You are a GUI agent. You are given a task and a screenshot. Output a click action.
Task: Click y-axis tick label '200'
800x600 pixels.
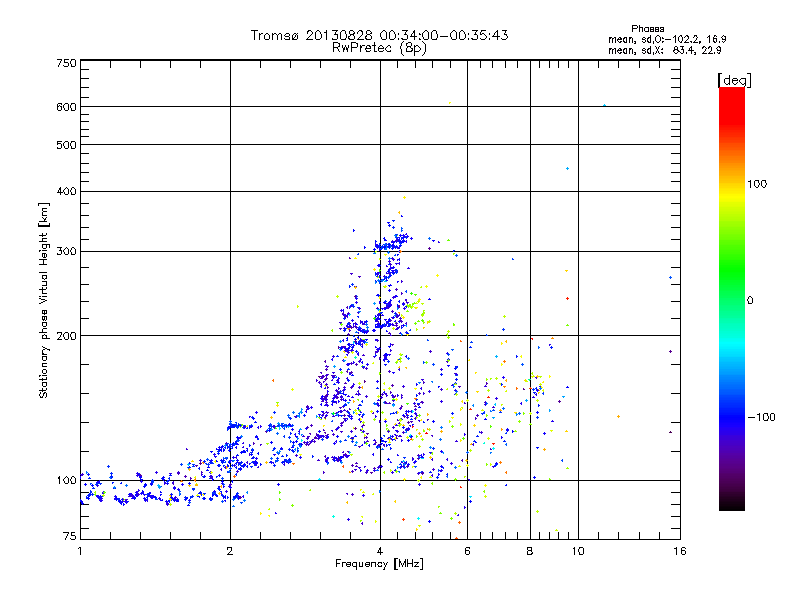click(66, 336)
